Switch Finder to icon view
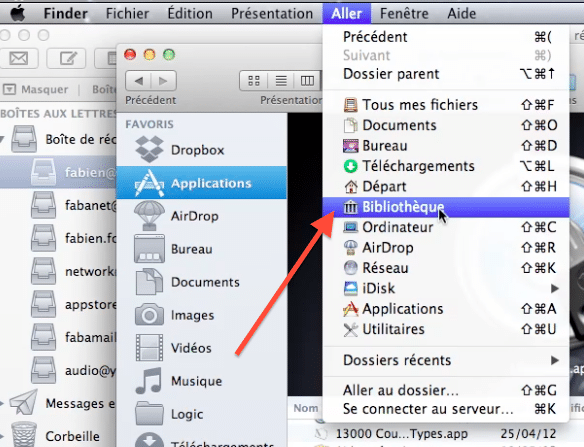The height and width of the screenshot is (447, 584). coord(254,80)
